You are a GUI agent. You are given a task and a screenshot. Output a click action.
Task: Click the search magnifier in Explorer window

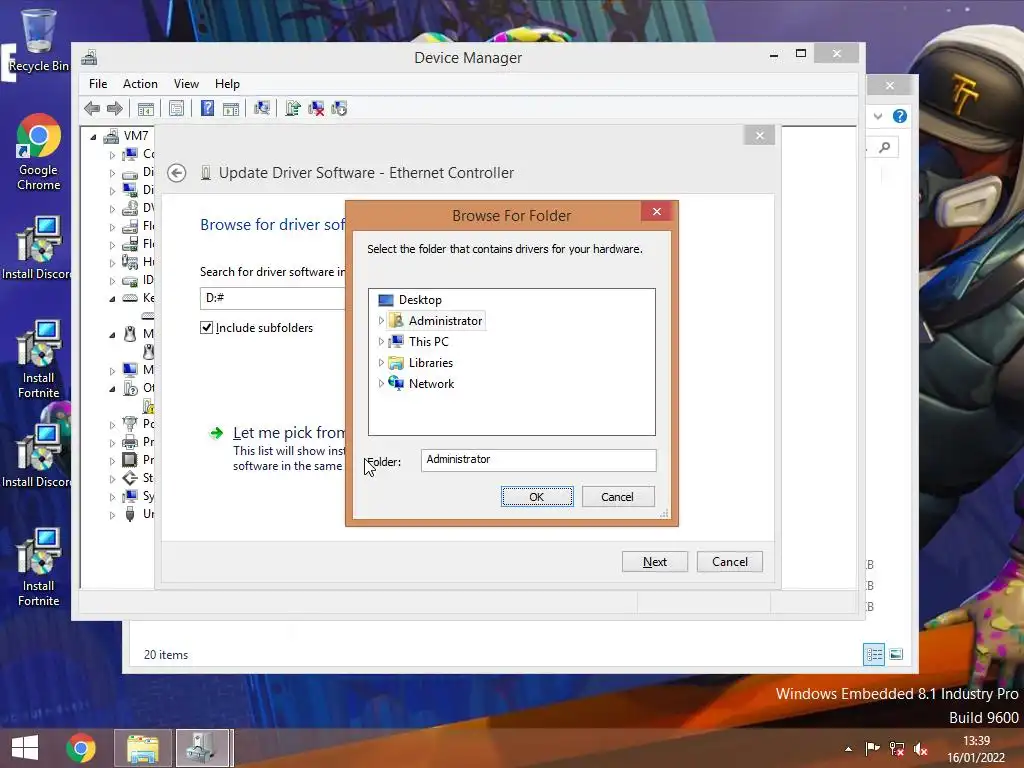coord(885,148)
